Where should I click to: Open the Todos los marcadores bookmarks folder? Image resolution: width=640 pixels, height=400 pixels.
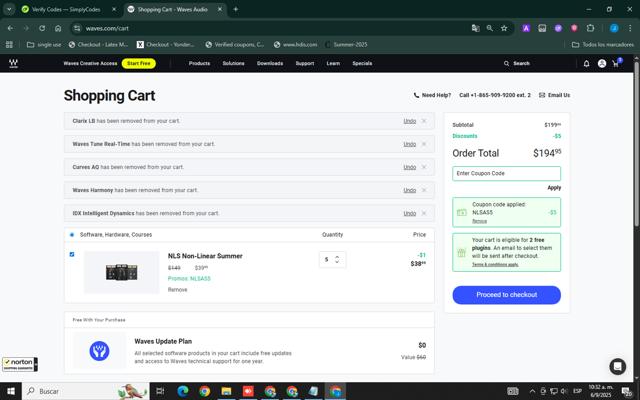point(603,44)
